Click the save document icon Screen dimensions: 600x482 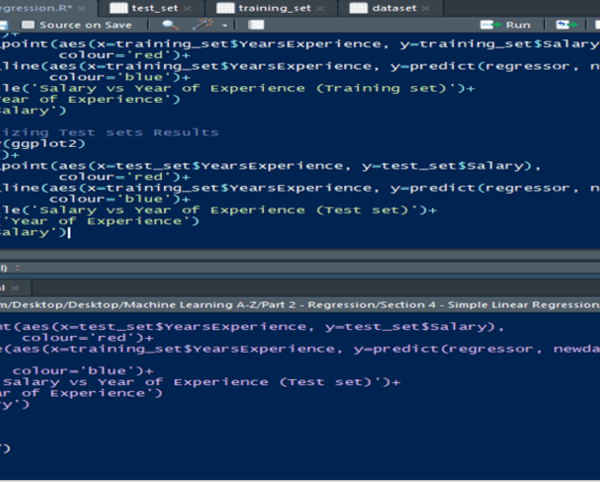5,24
